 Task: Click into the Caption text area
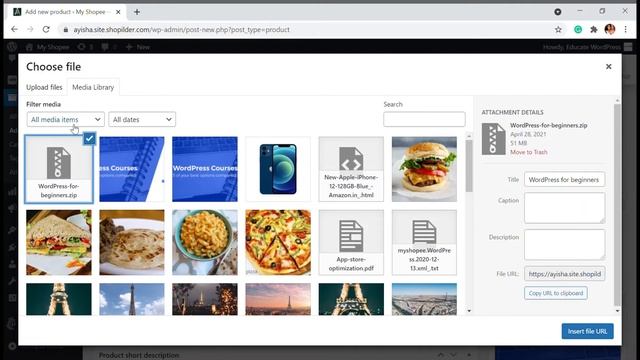[x=564, y=208]
